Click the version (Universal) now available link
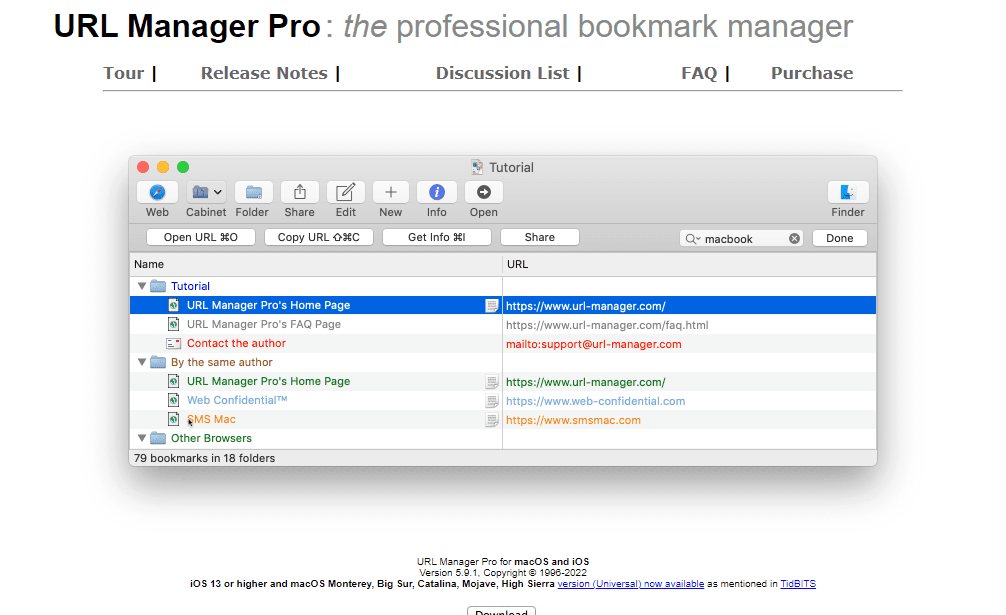Image resolution: width=1006 pixels, height=615 pixels. [x=631, y=584]
